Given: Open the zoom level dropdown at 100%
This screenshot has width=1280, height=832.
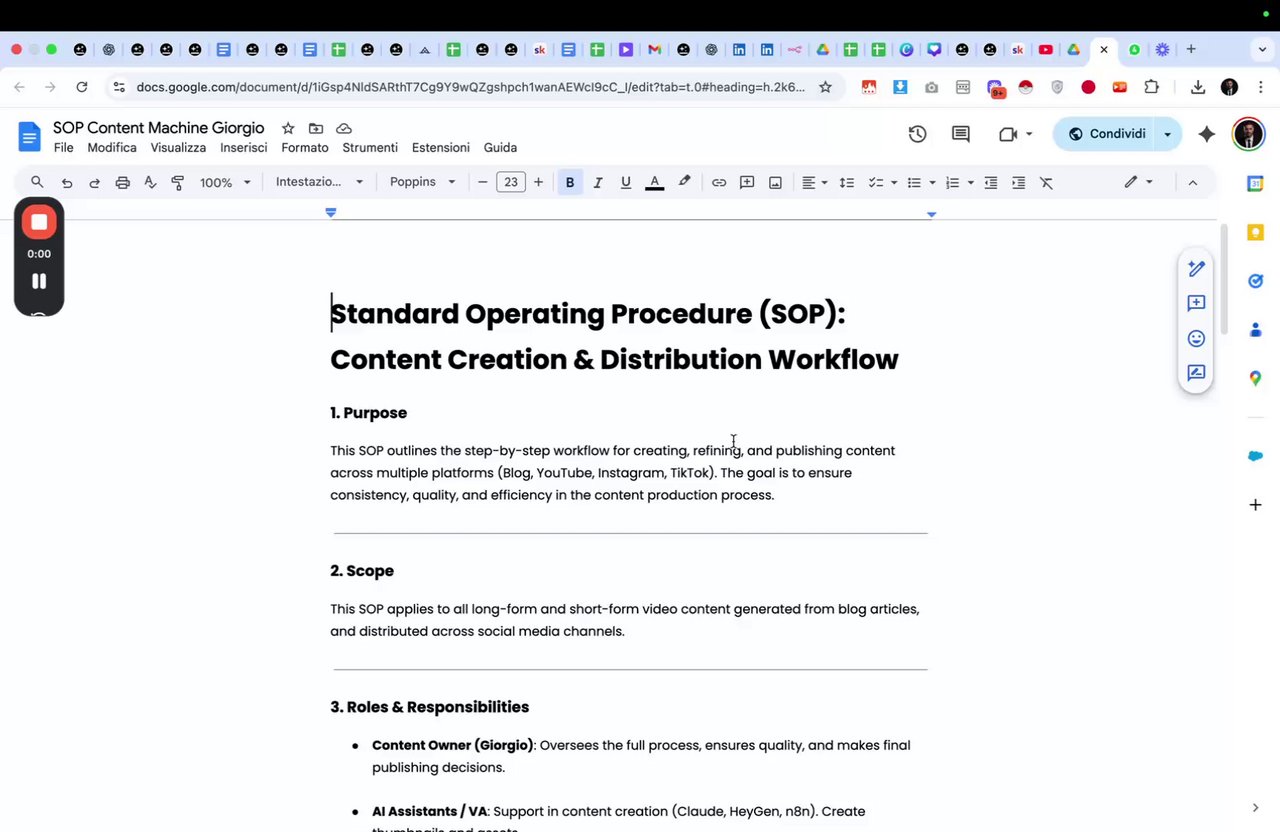Looking at the screenshot, I should [x=225, y=182].
